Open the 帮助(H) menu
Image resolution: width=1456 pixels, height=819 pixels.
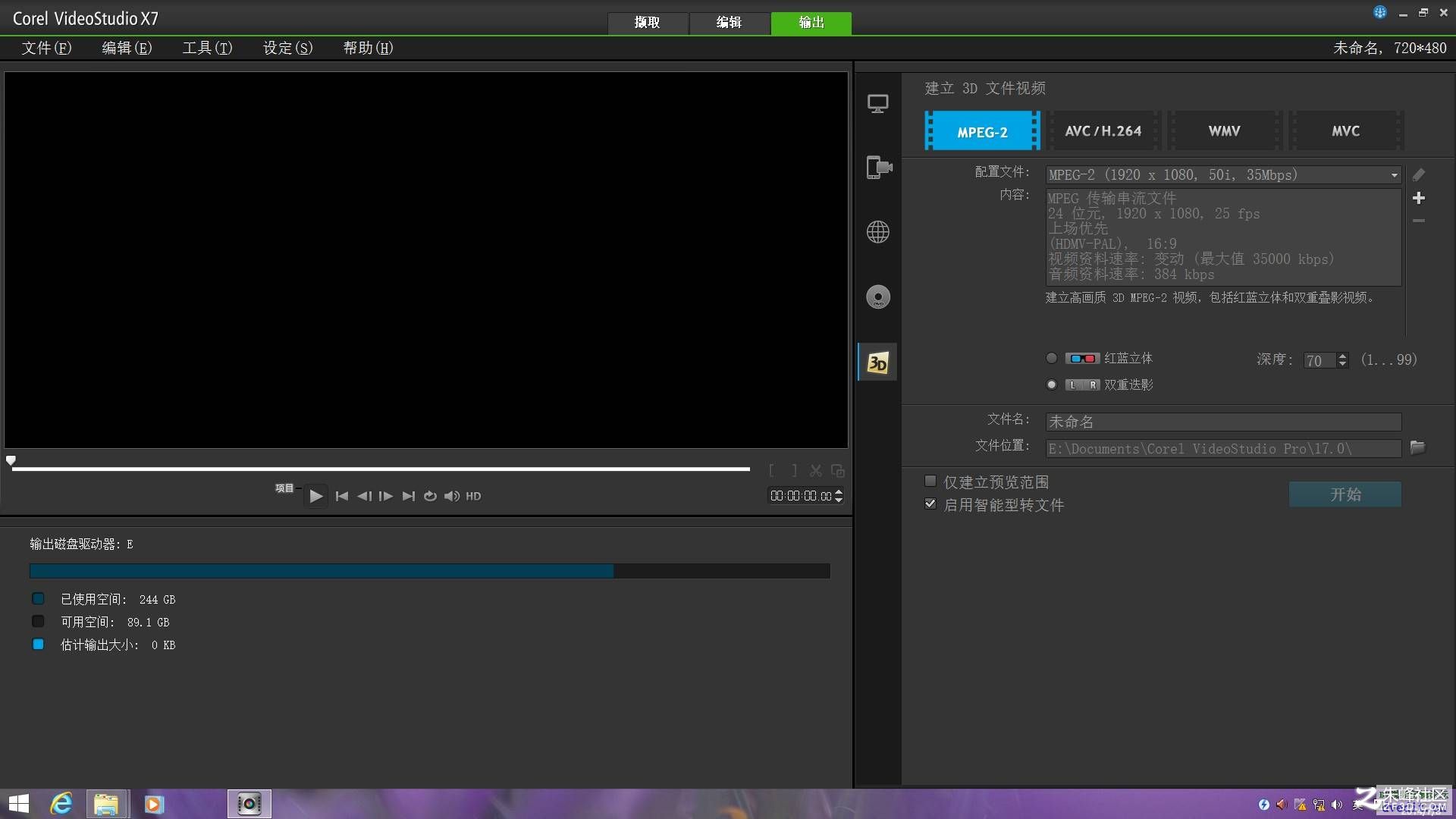pos(369,48)
